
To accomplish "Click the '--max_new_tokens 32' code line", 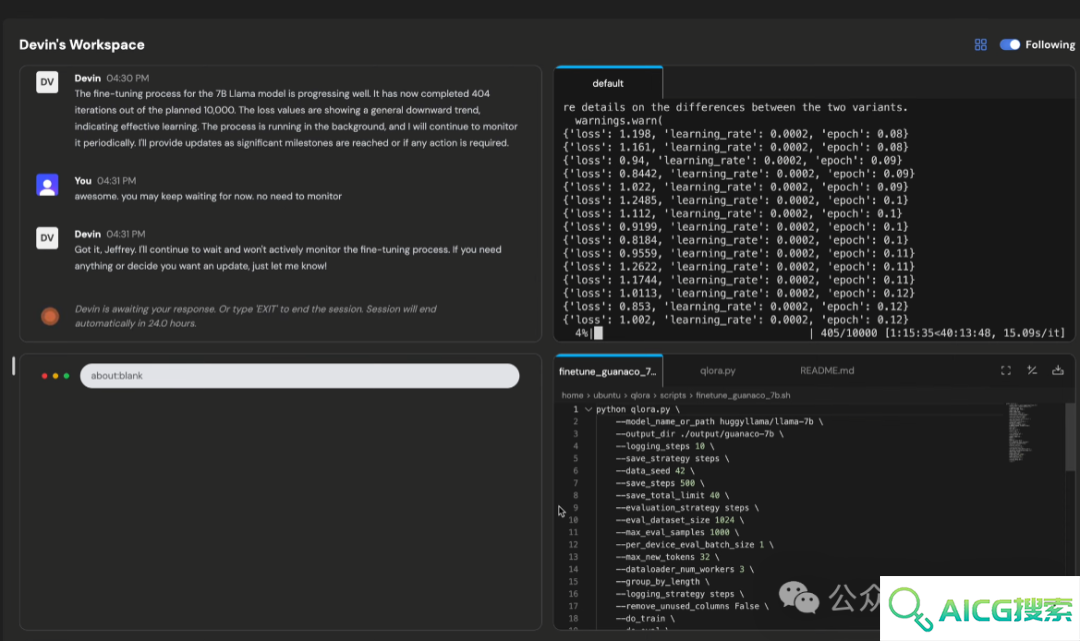I will pos(667,557).
